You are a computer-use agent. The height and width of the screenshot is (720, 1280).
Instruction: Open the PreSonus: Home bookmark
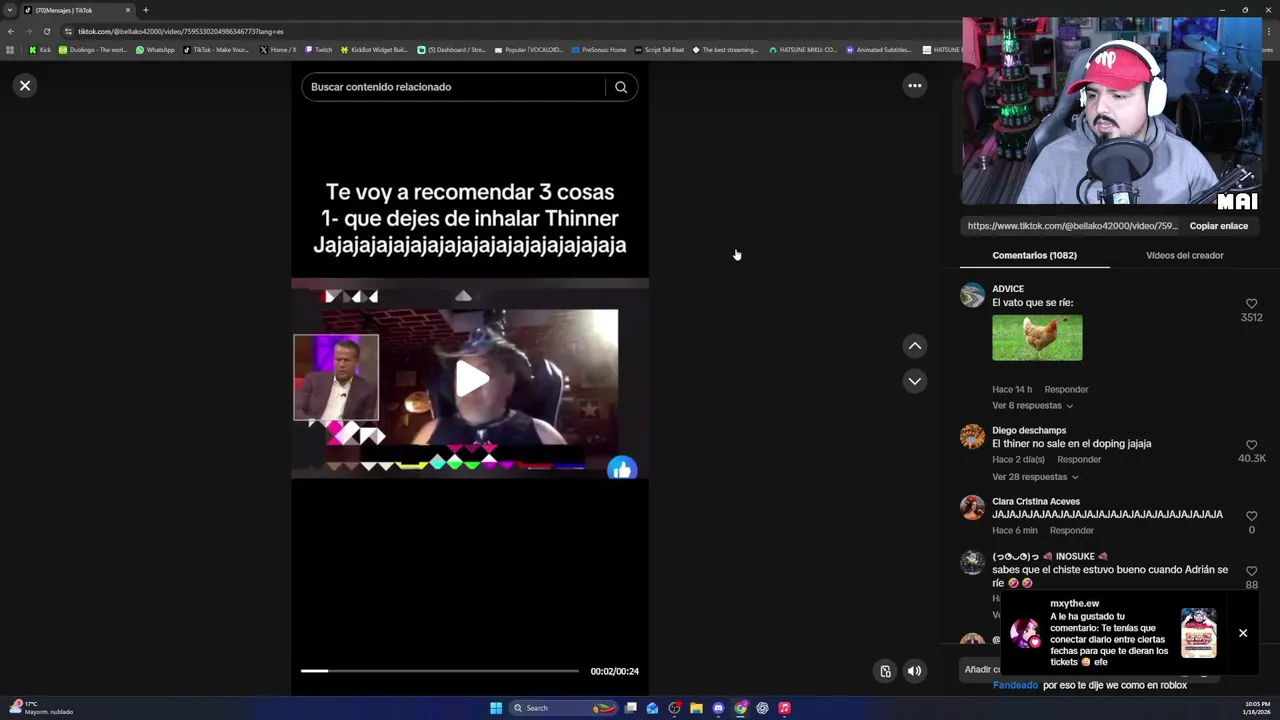pyautogui.click(x=598, y=50)
